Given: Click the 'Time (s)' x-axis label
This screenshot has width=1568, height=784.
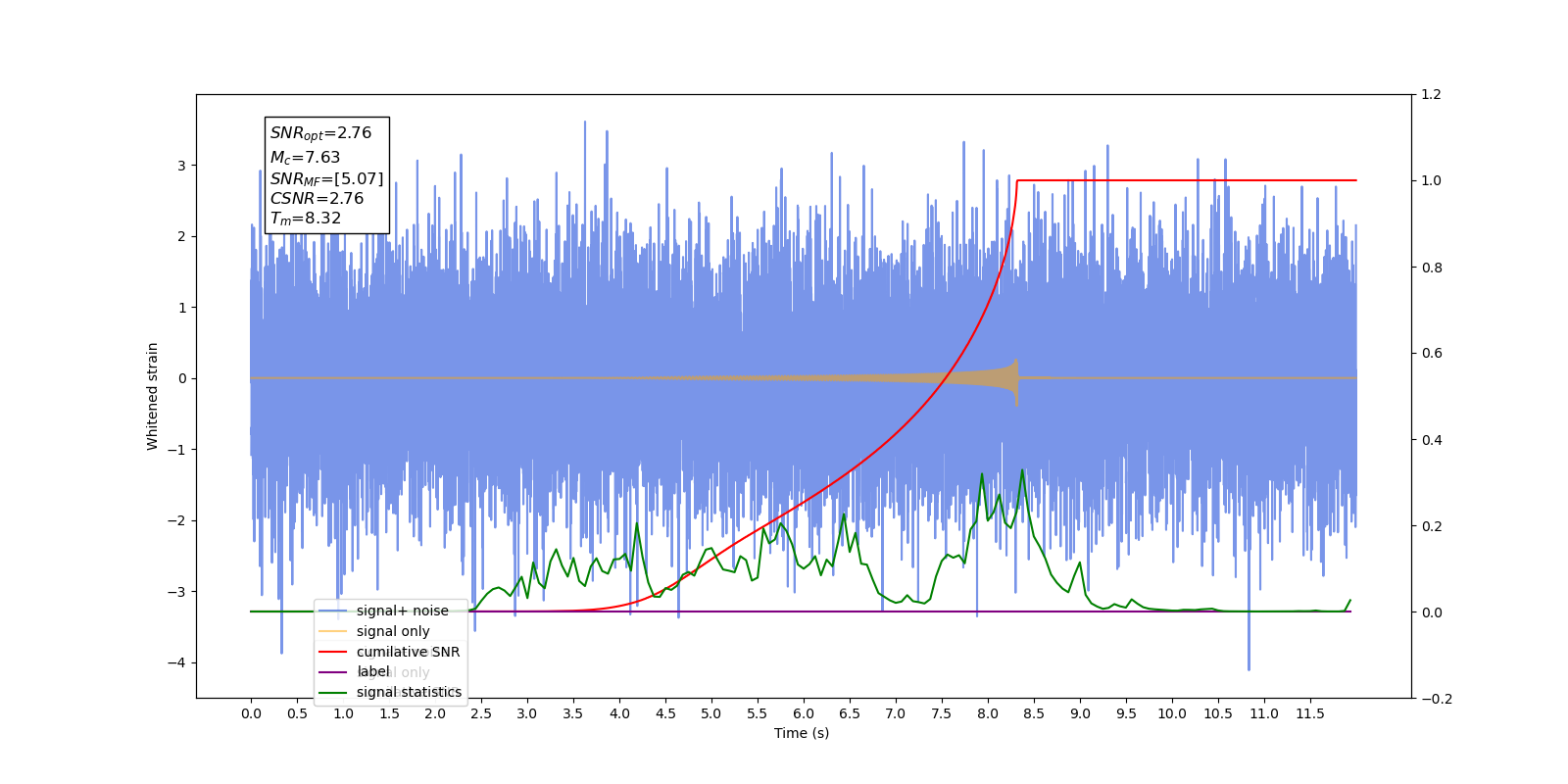Looking at the screenshot, I should pos(802,733).
